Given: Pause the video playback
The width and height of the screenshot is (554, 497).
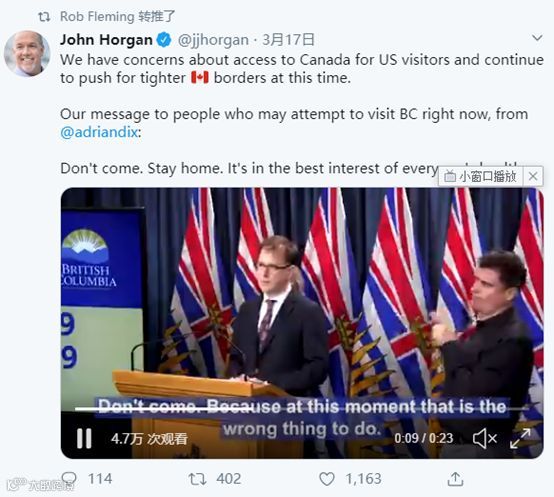Looking at the screenshot, I should click(84, 438).
